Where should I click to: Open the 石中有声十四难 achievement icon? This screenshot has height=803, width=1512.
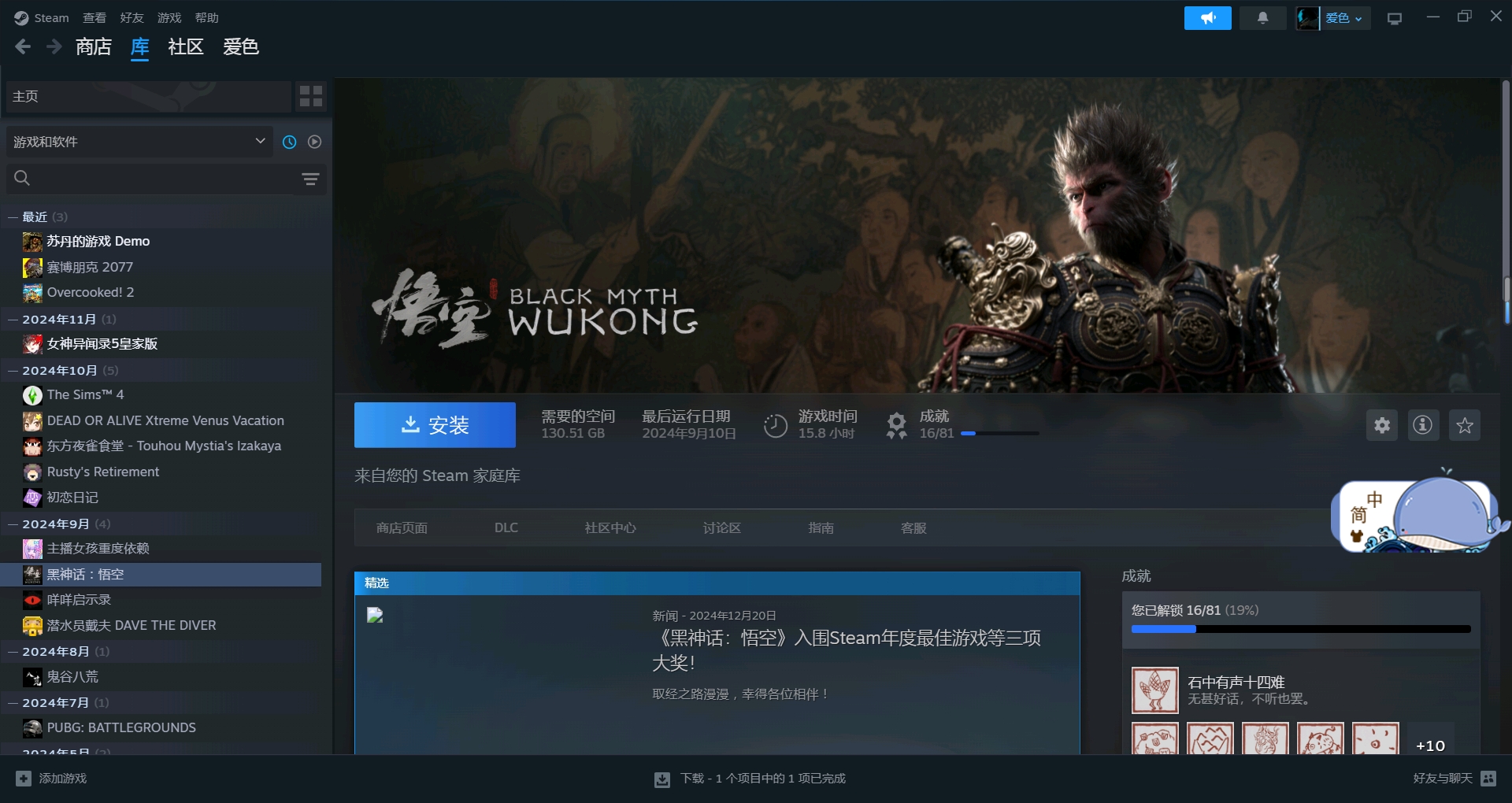point(1155,690)
